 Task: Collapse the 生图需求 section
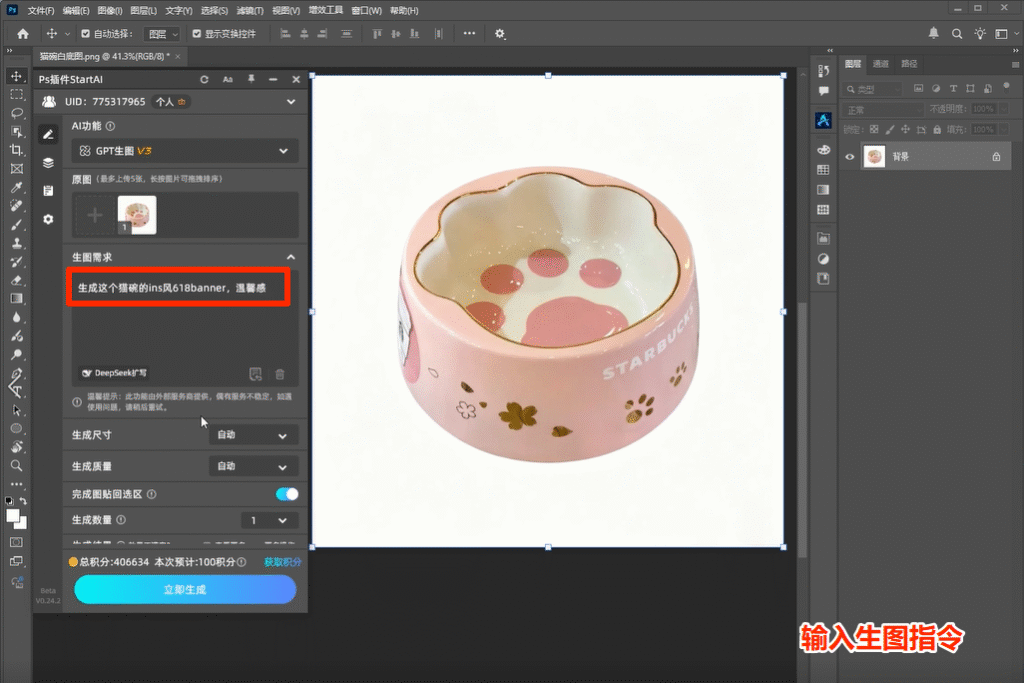coord(291,257)
